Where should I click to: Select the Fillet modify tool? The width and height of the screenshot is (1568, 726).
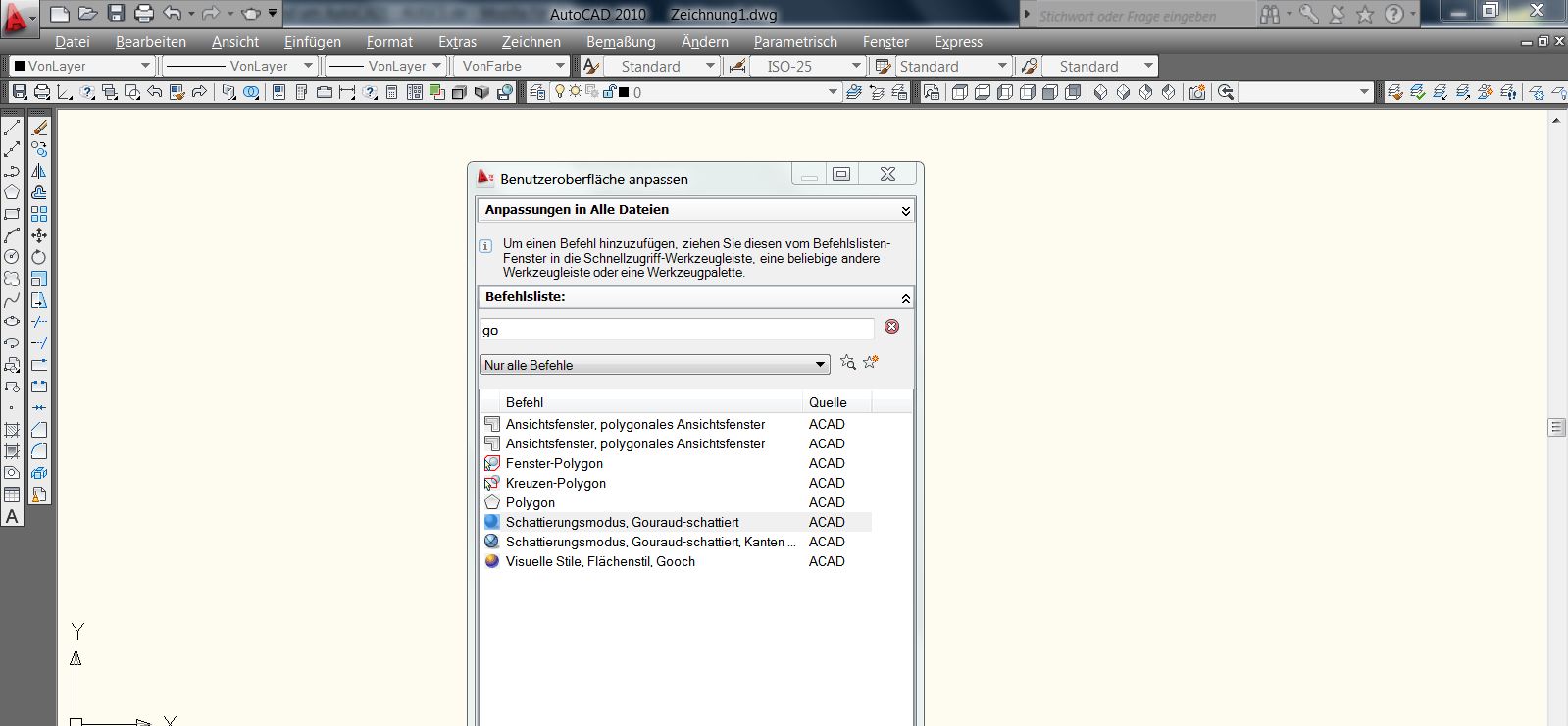click(39, 451)
